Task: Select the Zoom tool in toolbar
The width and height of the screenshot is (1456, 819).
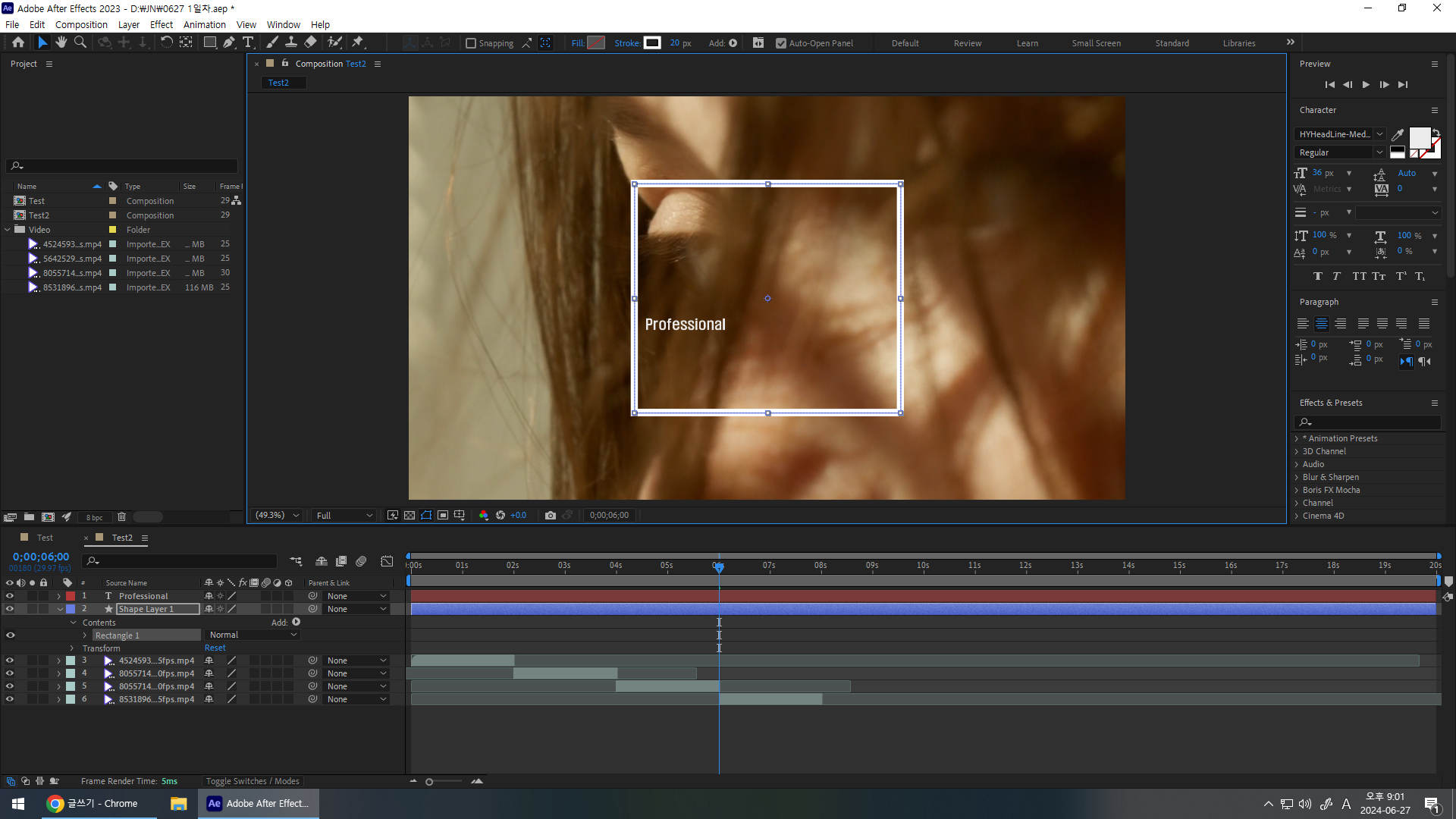Action: tap(80, 42)
